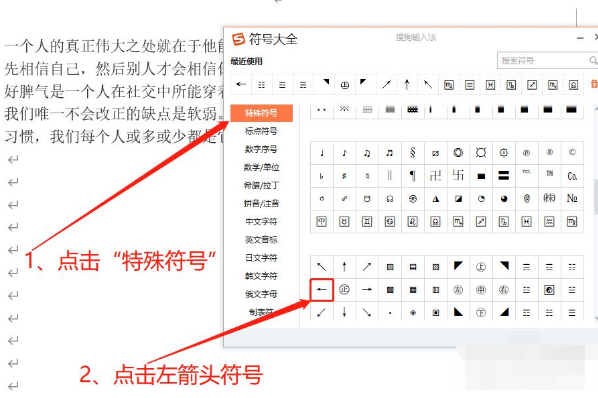
Task: Insert the ㈱ parenthesized 株 symbol
Action: 549,198
